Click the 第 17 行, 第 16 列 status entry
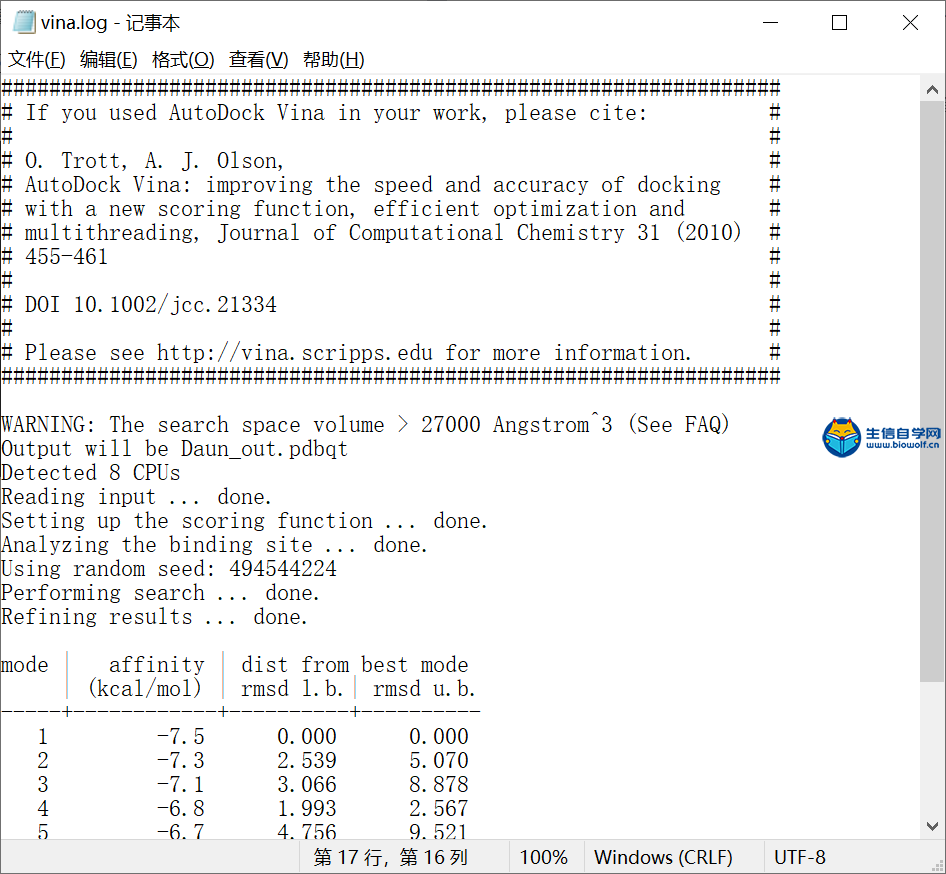 390,857
